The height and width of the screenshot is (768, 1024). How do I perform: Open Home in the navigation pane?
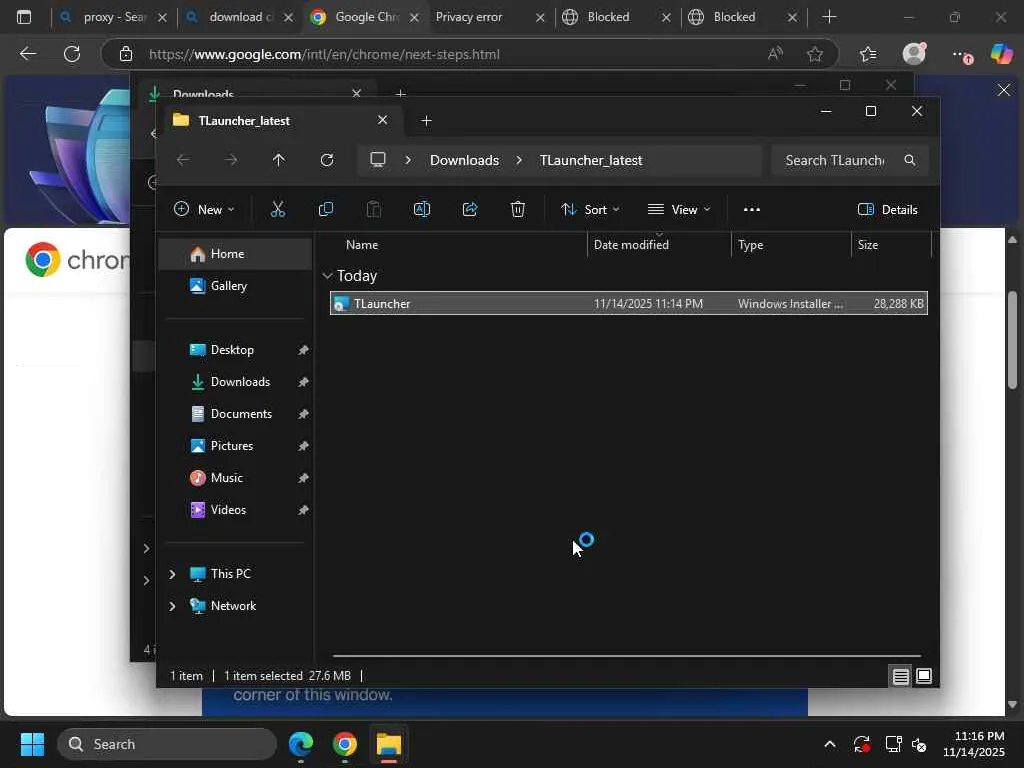pyautogui.click(x=235, y=253)
